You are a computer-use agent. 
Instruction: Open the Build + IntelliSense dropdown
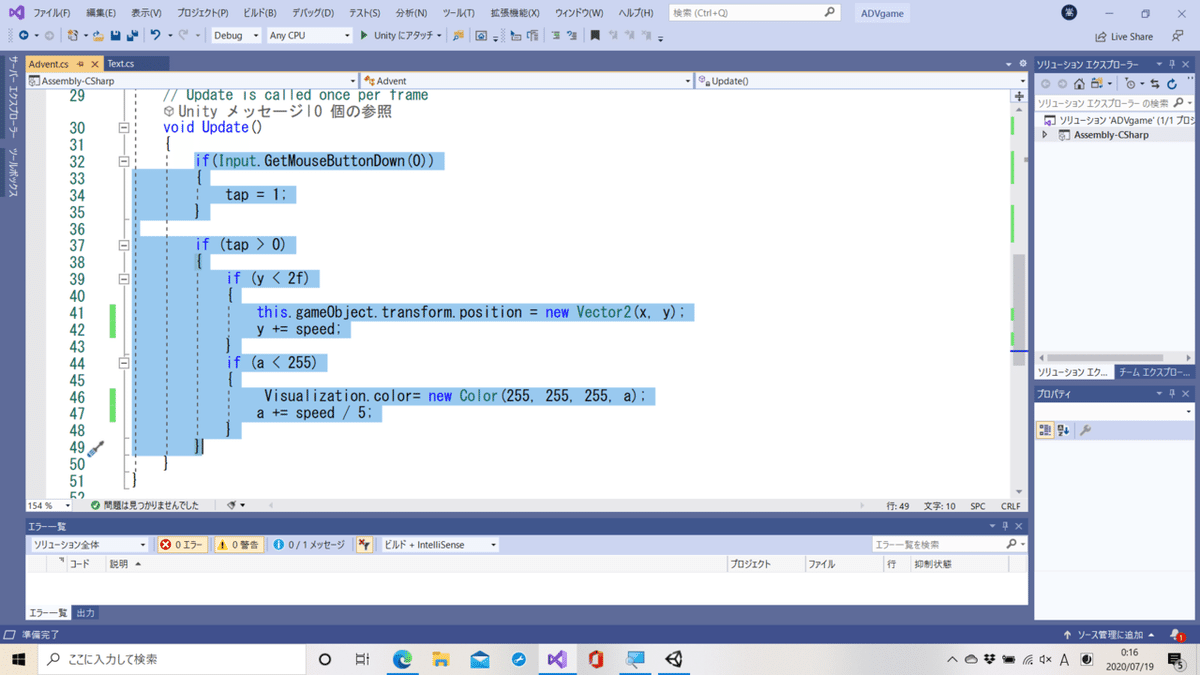(x=440, y=545)
